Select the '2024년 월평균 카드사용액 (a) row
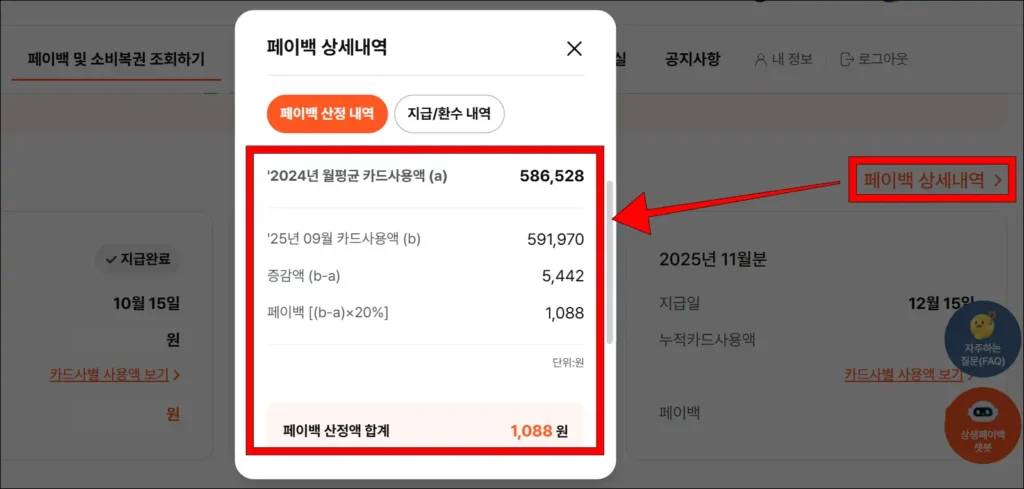Image resolution: width=1024 pixels, height=489 pixels. [x=425, y=176]
